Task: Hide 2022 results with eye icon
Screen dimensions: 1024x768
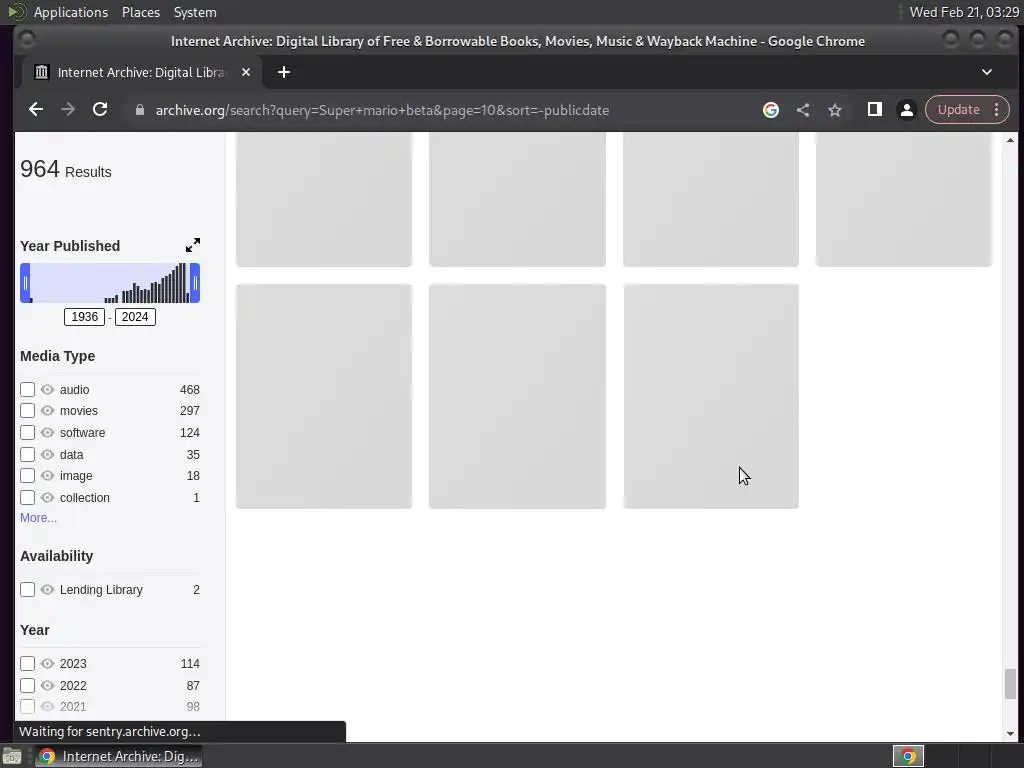Action: click(47, 686)
